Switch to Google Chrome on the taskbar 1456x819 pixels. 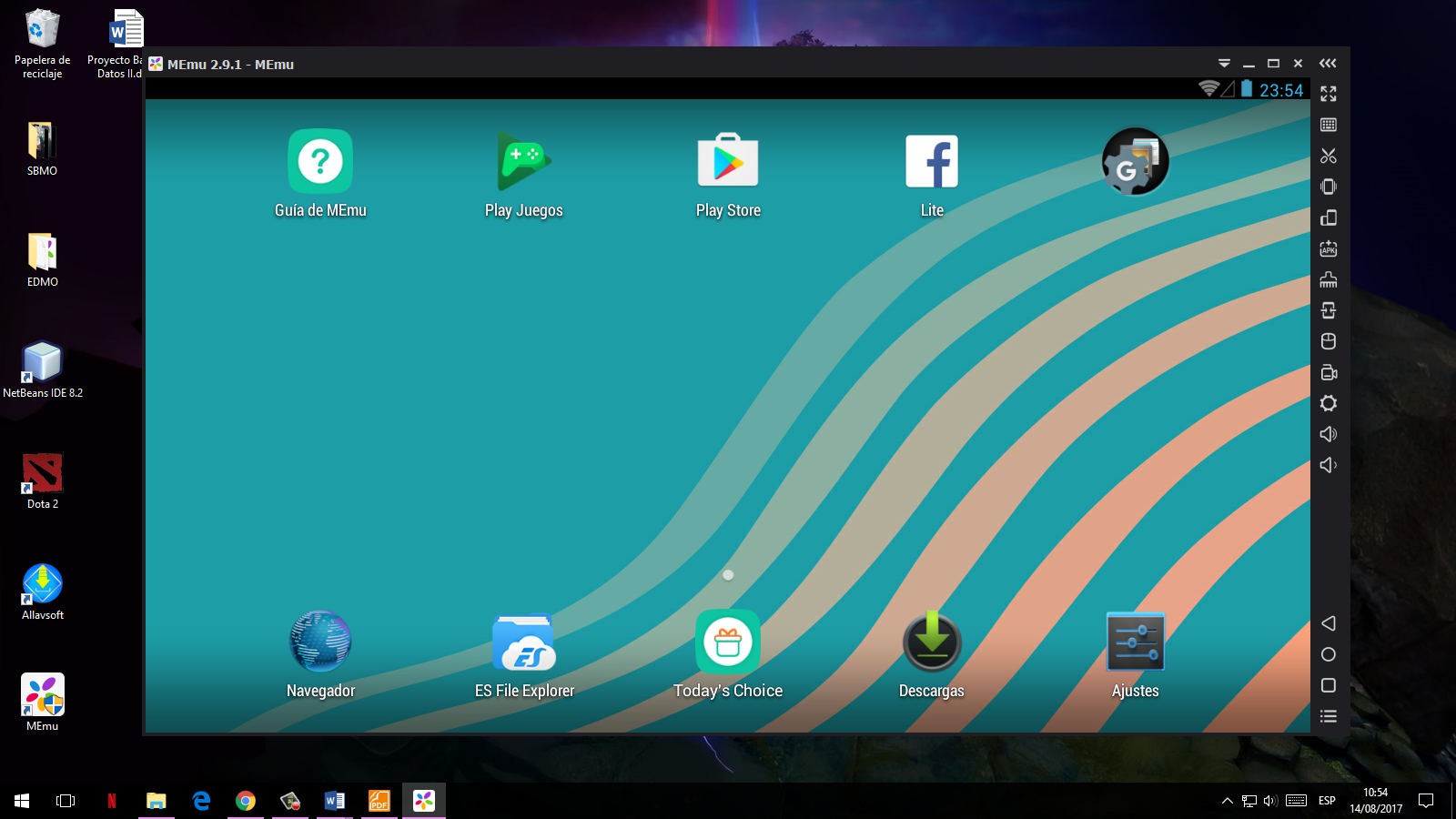click(x=246, y=801)
